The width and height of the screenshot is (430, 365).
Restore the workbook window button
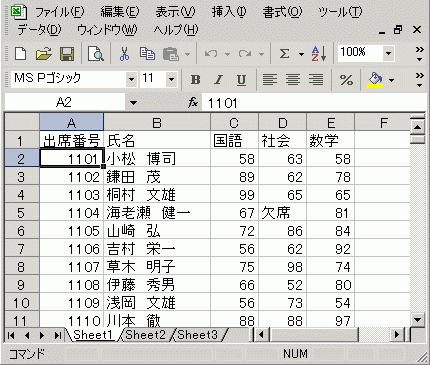click(x=398, y=30)
